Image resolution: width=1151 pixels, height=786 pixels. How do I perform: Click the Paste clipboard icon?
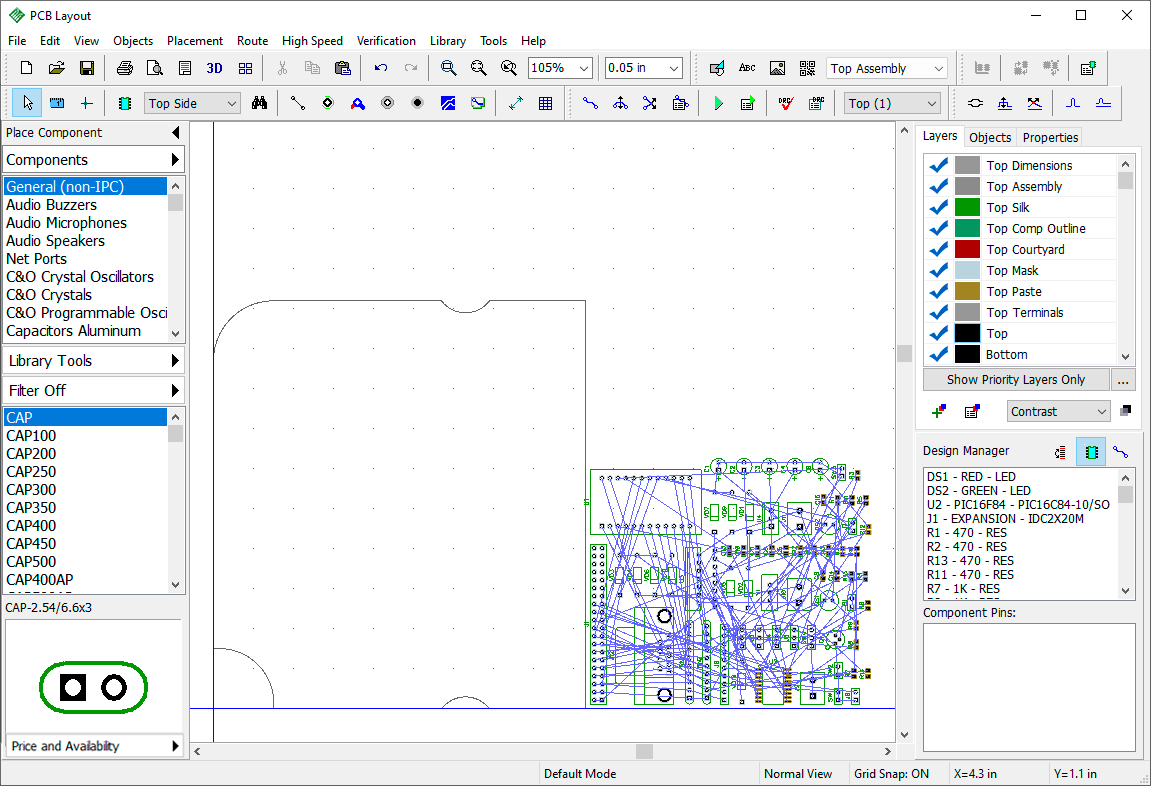tap(342, 68)
